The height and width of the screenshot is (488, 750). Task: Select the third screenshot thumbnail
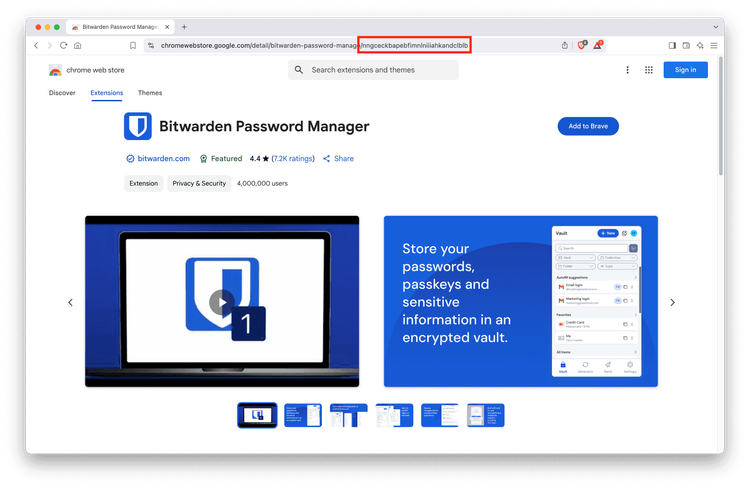pos(349,415)
